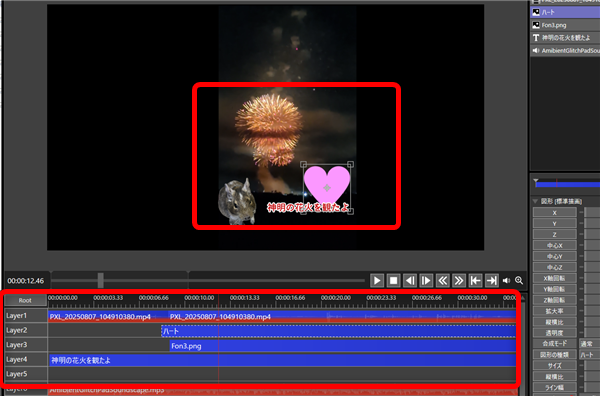Click the Y軸回転 parameter button
Image resolution: width=600 pixels, height=396 pixels.
[x=554, y=289]
